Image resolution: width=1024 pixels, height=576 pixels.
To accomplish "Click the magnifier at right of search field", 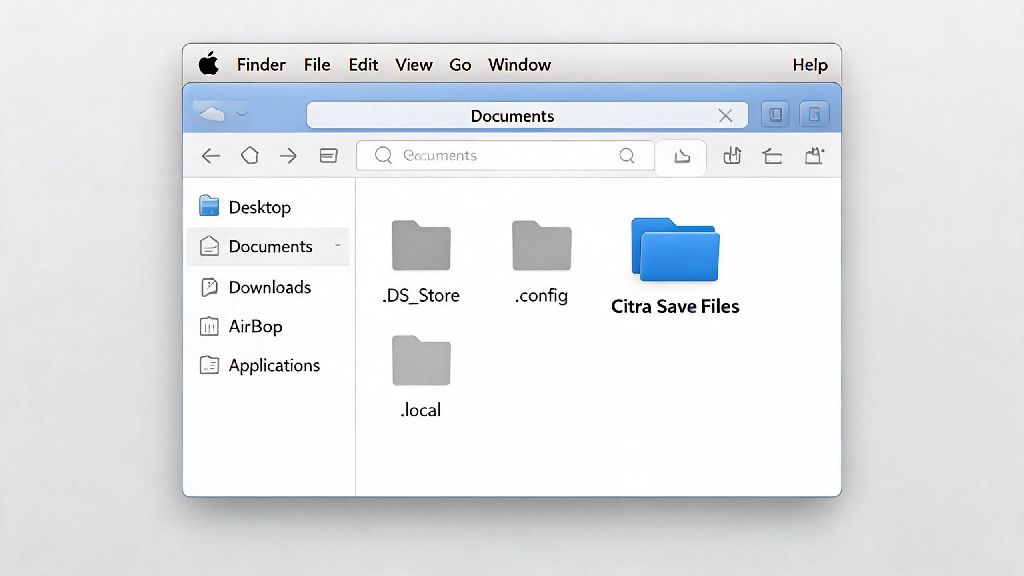I will (627, 155).
